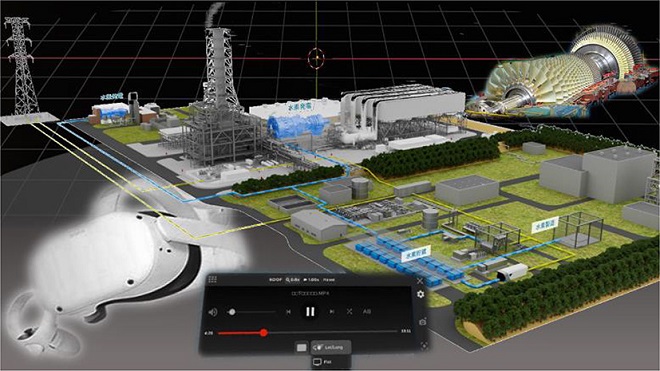Skip to the next track
This screenshot has width=660, height=371.
332,312
